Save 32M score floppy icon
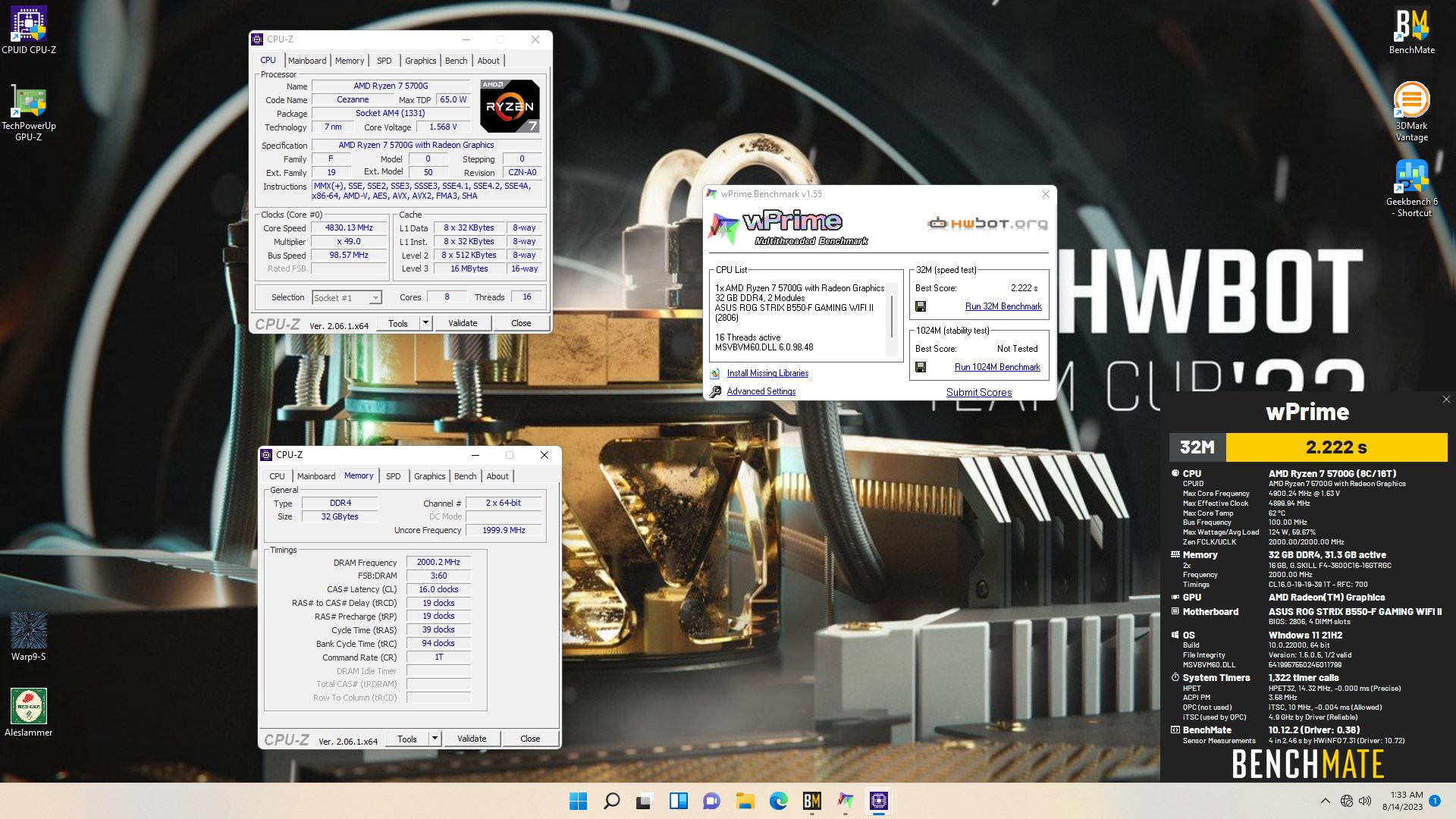Image resolution: width=1456 pixels, height=819 pixels. (x=921, y=306)
